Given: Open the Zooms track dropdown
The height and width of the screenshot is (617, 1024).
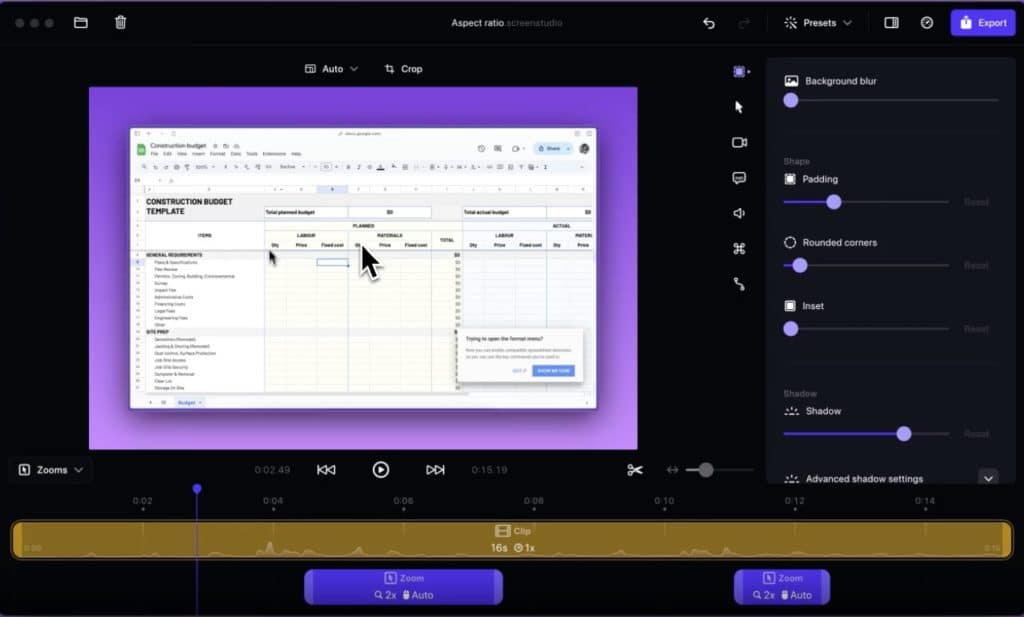Looking at the screenshot, I should [x=52, y=470].
